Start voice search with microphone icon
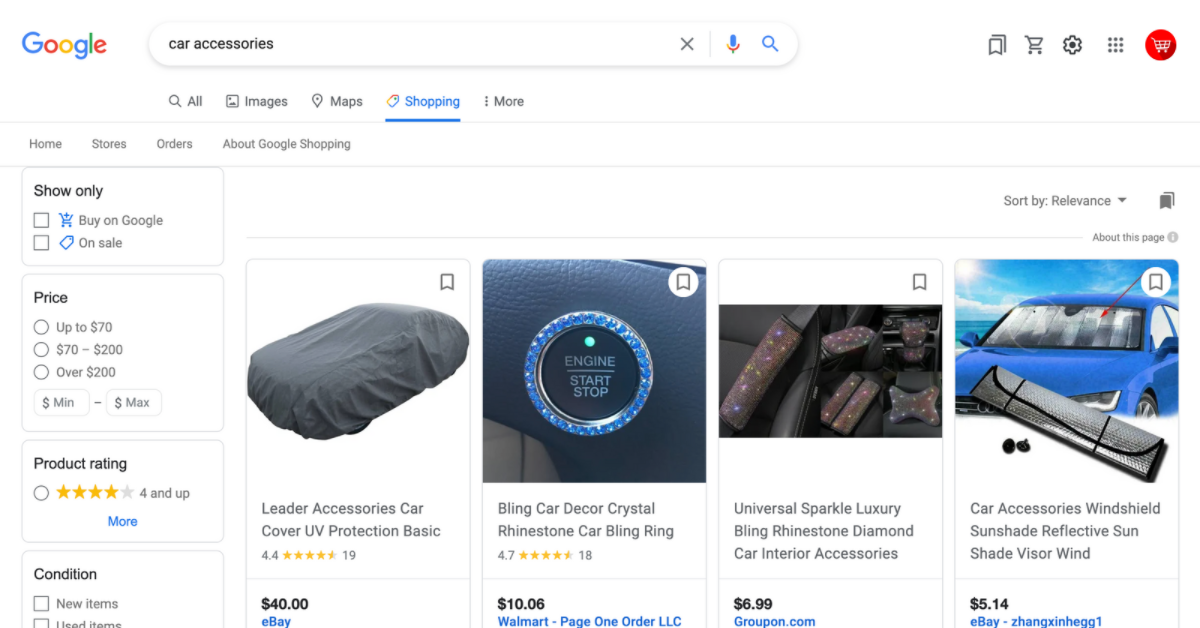1200x628 pixels. [x=733, y=44]
